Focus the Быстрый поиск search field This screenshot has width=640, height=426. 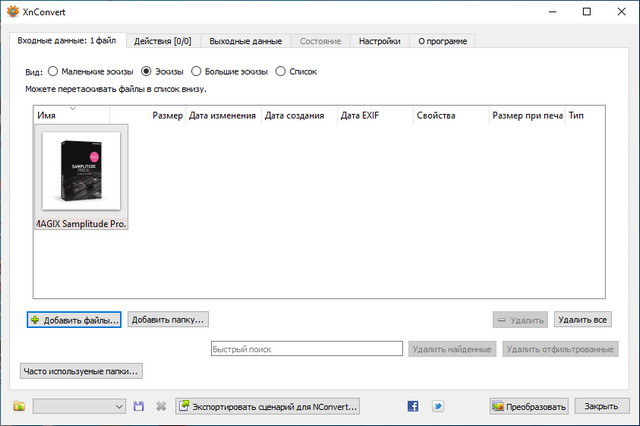[x=306, y=349]
